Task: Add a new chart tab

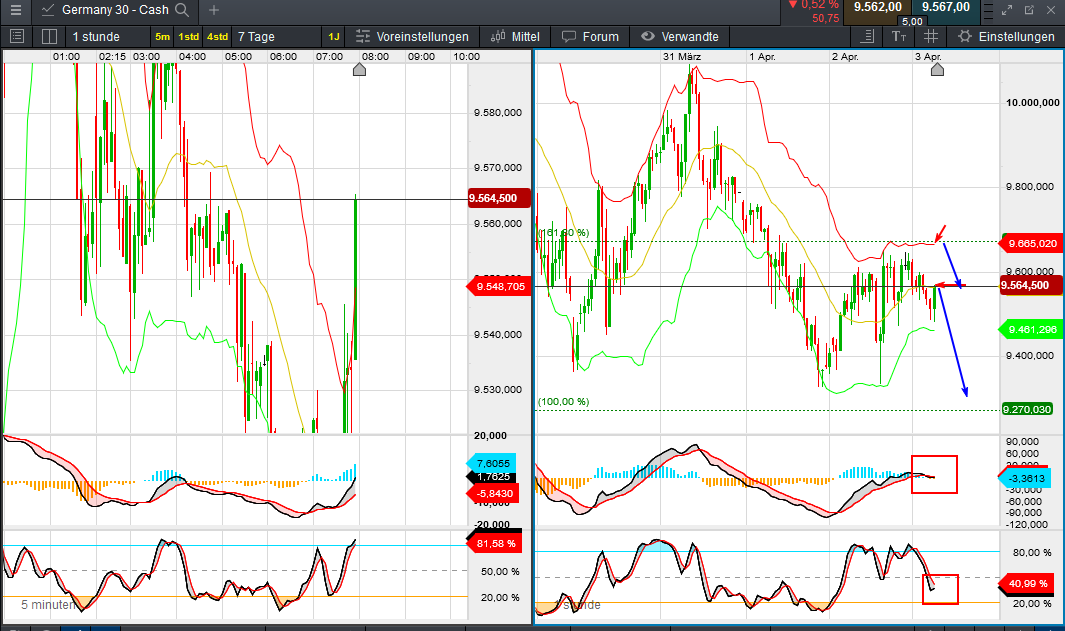Action: click(214, 10)
